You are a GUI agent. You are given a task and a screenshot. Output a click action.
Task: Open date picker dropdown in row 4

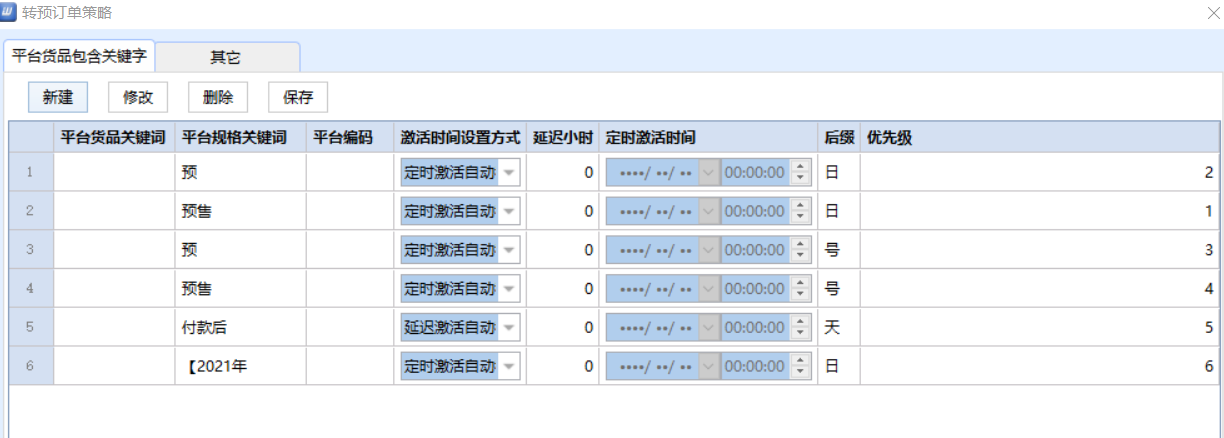click(709, 290)
